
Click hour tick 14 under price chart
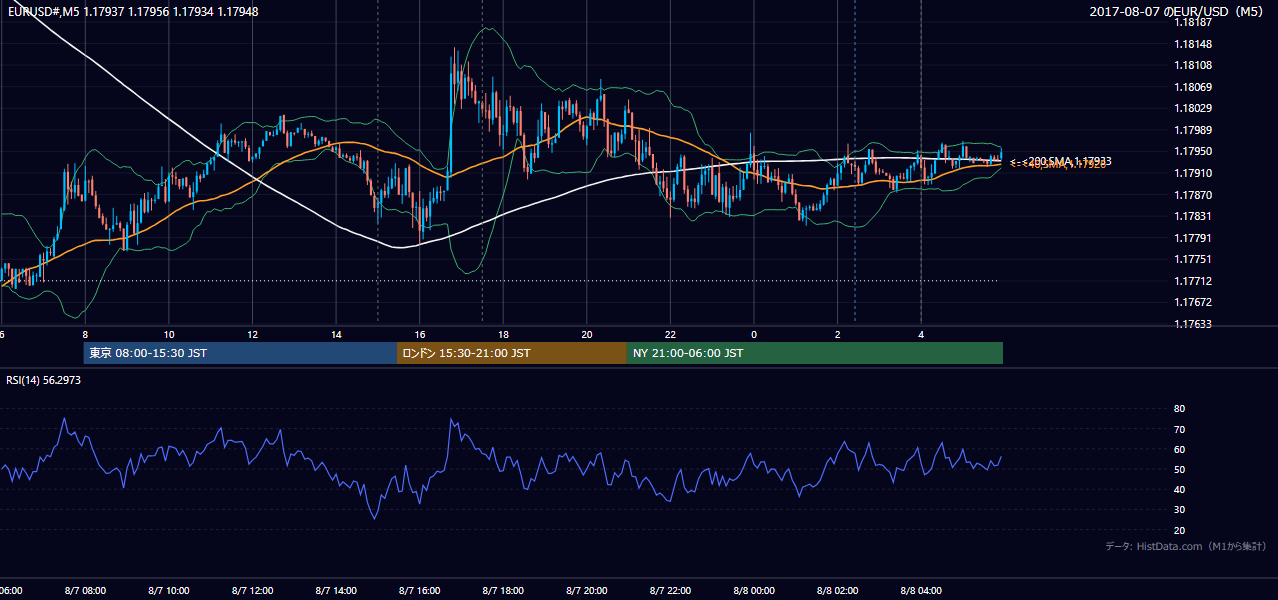[x=336, y=334]
